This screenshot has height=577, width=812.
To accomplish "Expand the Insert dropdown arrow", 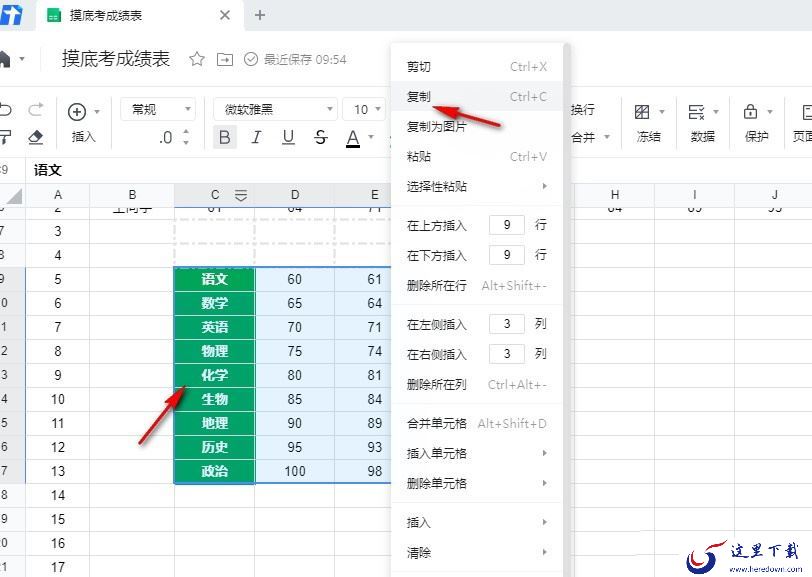I will (x=97, y=111).
